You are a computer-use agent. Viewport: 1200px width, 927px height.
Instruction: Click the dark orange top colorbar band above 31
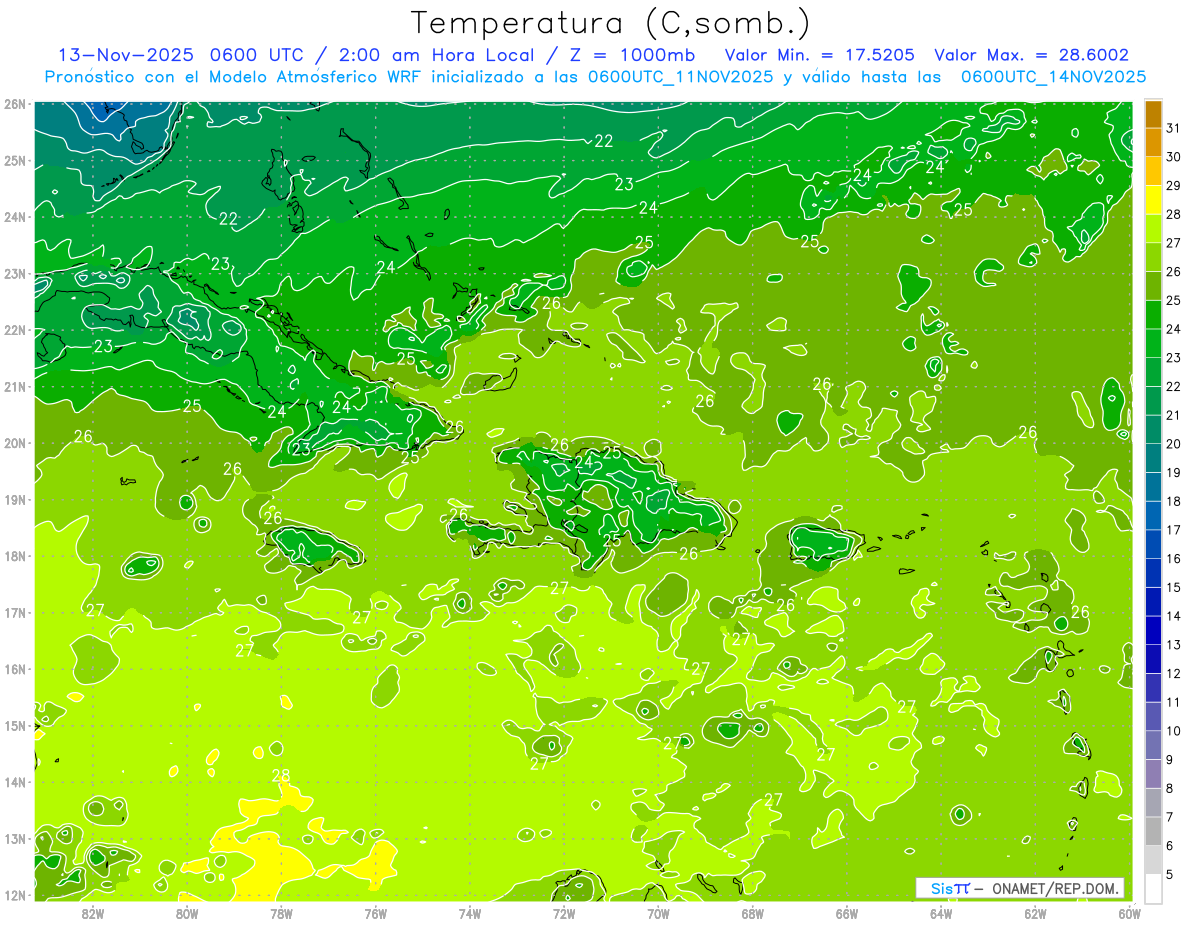click(x=1153, y=114)
